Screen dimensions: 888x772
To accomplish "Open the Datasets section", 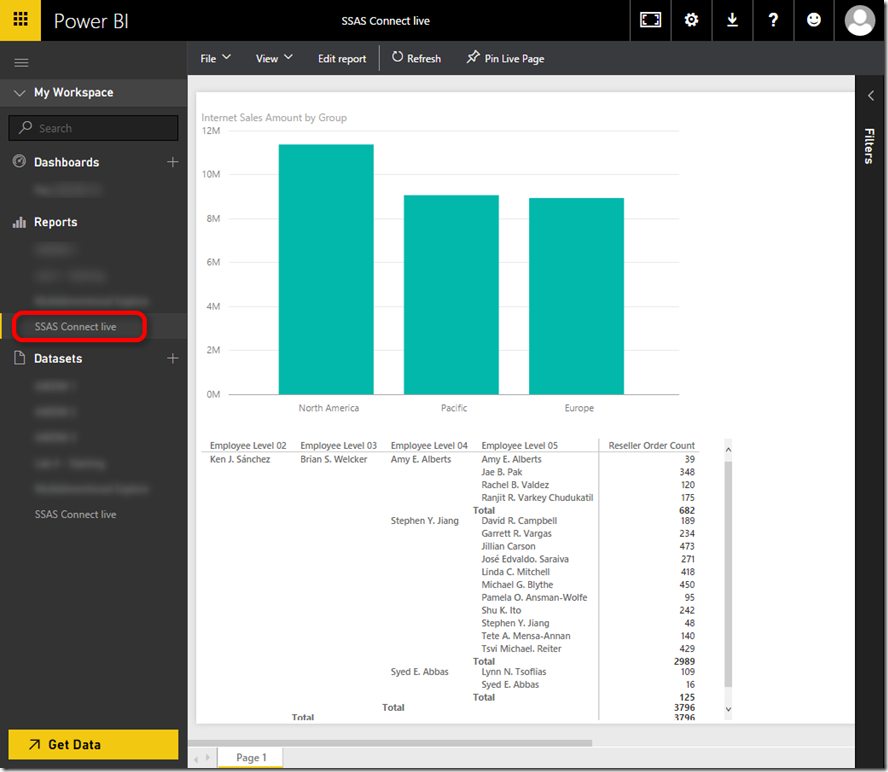I will [x=58, y=359].
